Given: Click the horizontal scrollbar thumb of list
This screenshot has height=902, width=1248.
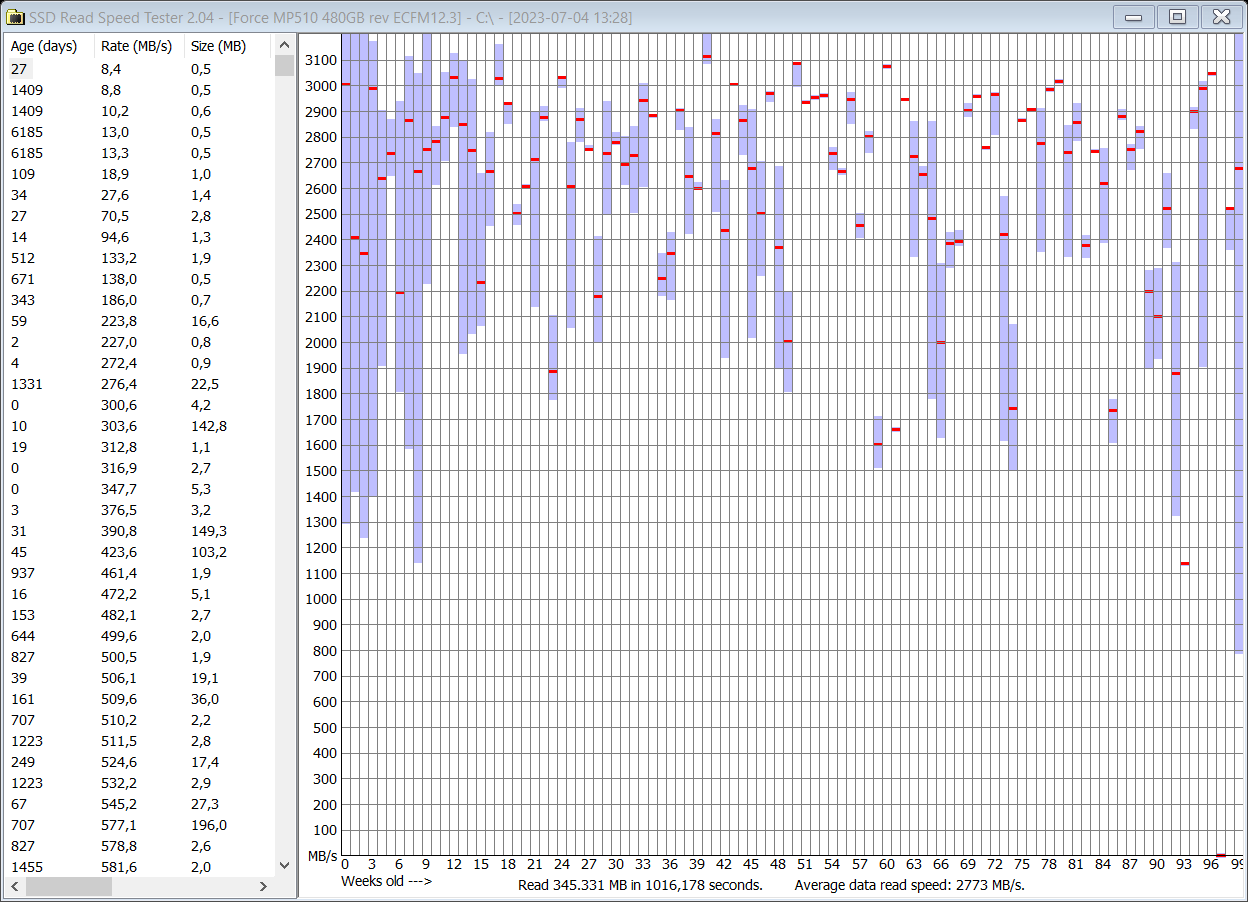Looking at the screenshot, I should [x=69, y=886].
